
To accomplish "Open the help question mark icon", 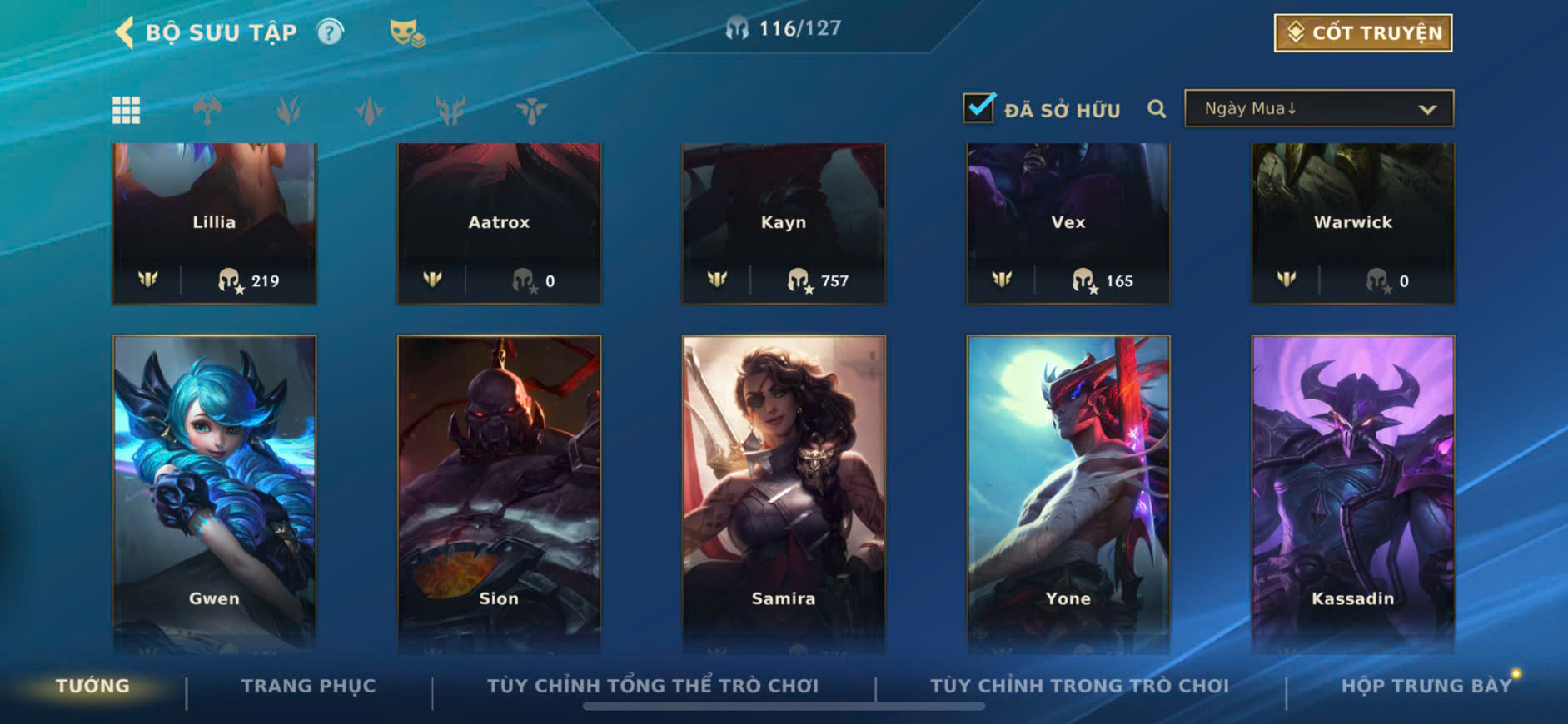I will click(x=331, y=32).
